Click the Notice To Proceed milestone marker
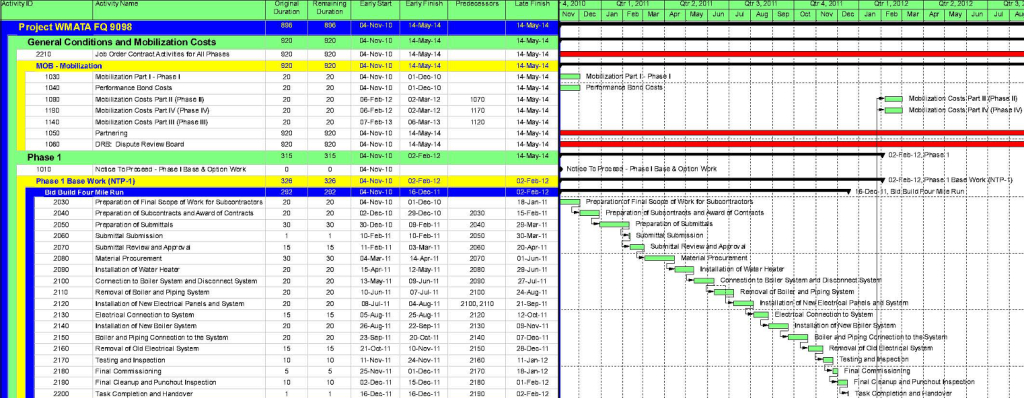 coord(562,169)
